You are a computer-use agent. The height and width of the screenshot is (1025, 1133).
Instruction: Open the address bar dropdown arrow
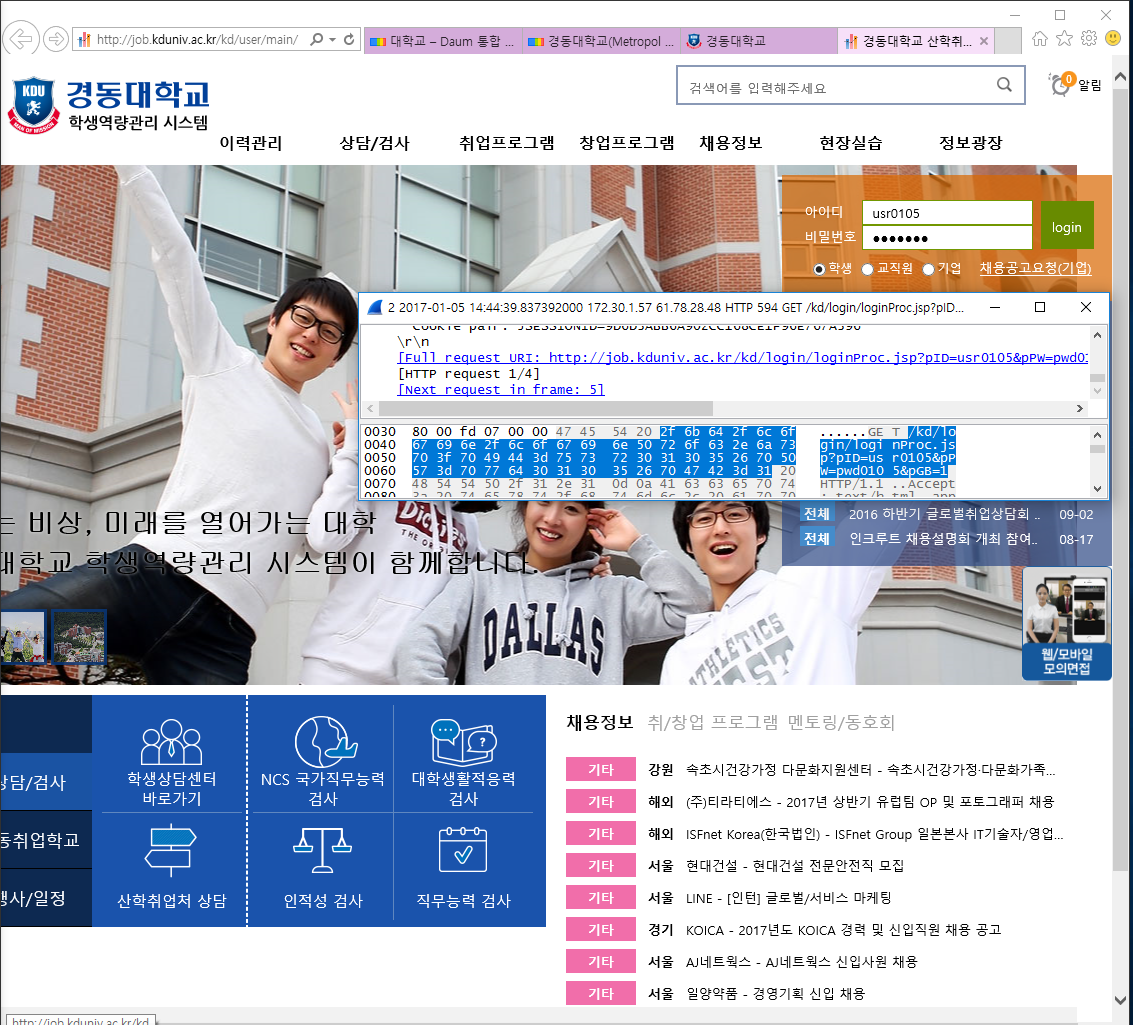point(332,40)
